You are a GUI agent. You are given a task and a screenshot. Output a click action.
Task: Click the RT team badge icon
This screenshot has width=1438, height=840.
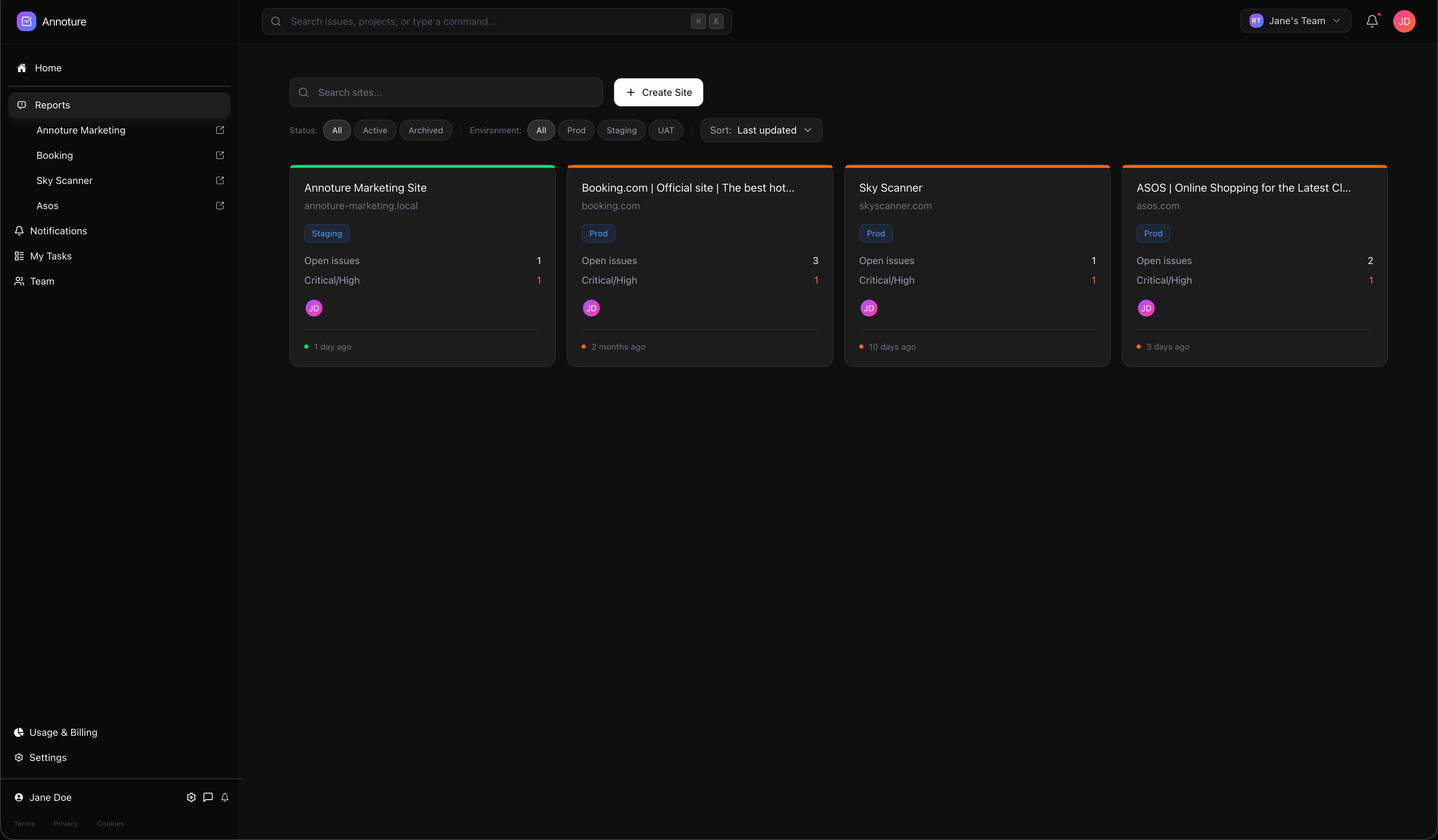(1256, 21)
